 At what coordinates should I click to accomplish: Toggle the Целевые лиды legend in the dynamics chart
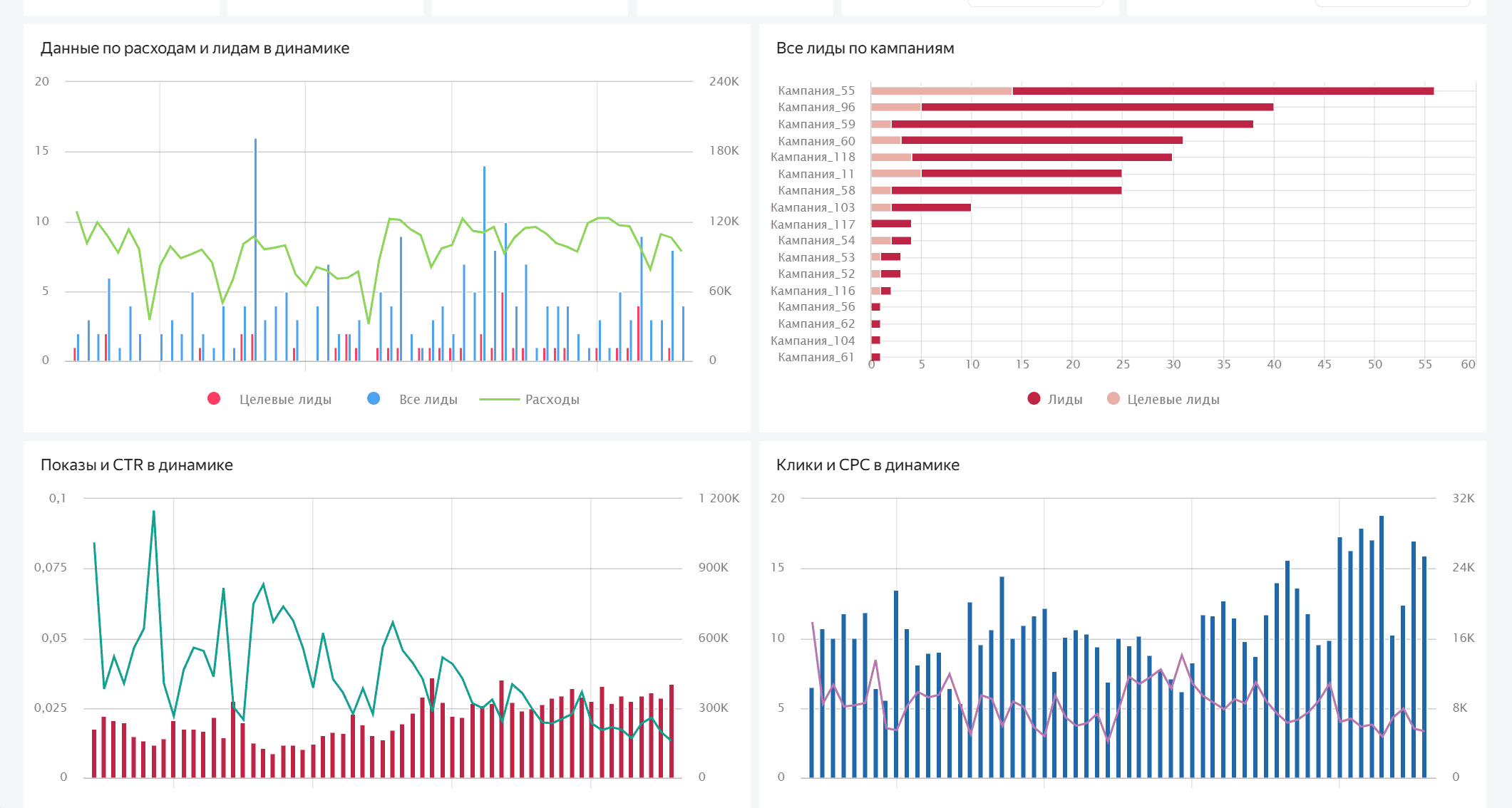pyautogui.click(x=285, y=400)
